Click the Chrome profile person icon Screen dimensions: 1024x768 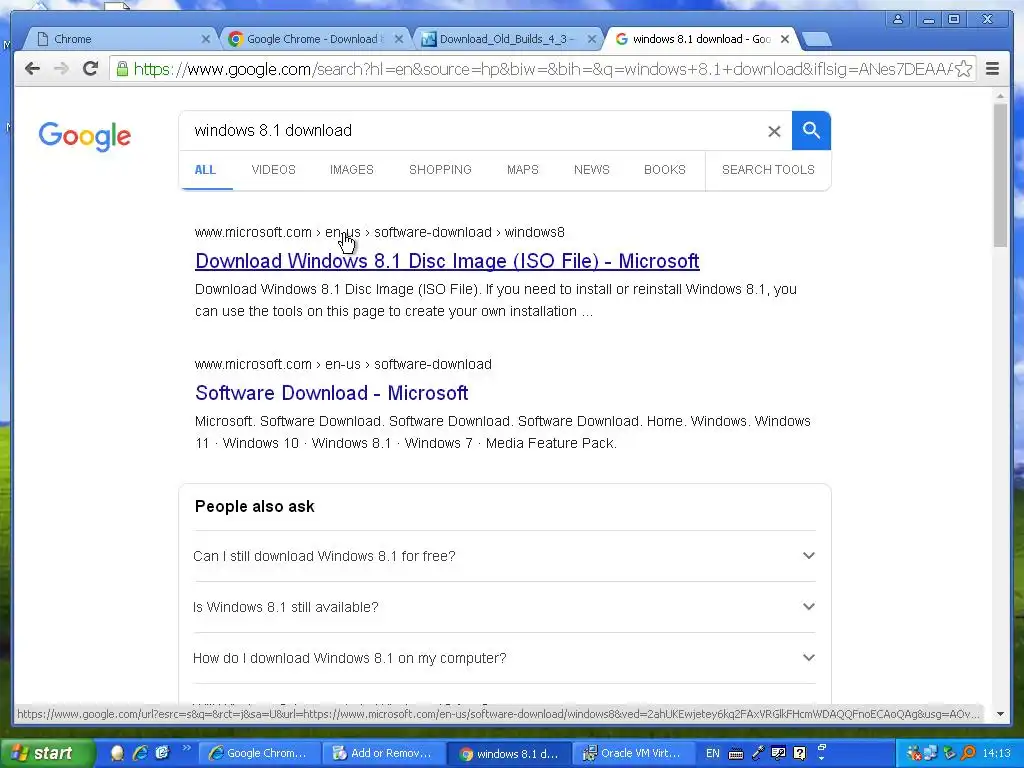point(898,19)
